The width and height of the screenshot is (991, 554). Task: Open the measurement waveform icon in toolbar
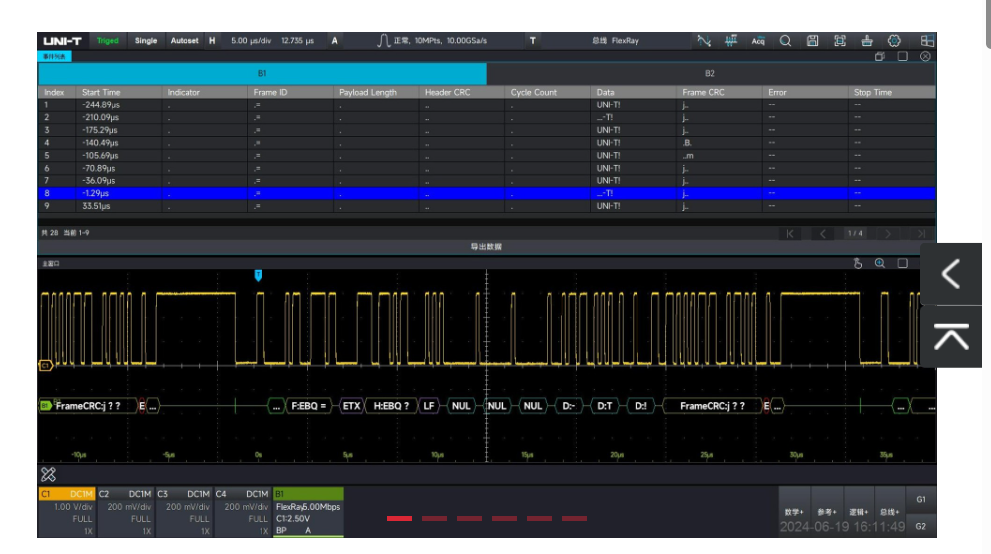(731, 40)
